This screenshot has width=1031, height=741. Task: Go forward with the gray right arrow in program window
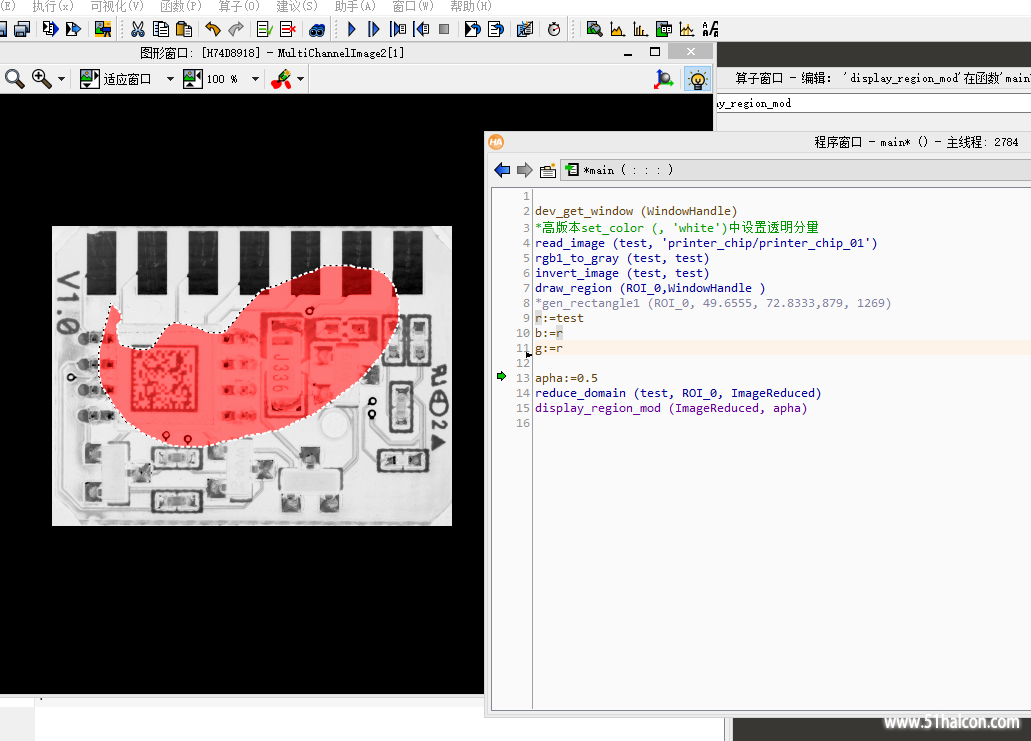[525, 170]
